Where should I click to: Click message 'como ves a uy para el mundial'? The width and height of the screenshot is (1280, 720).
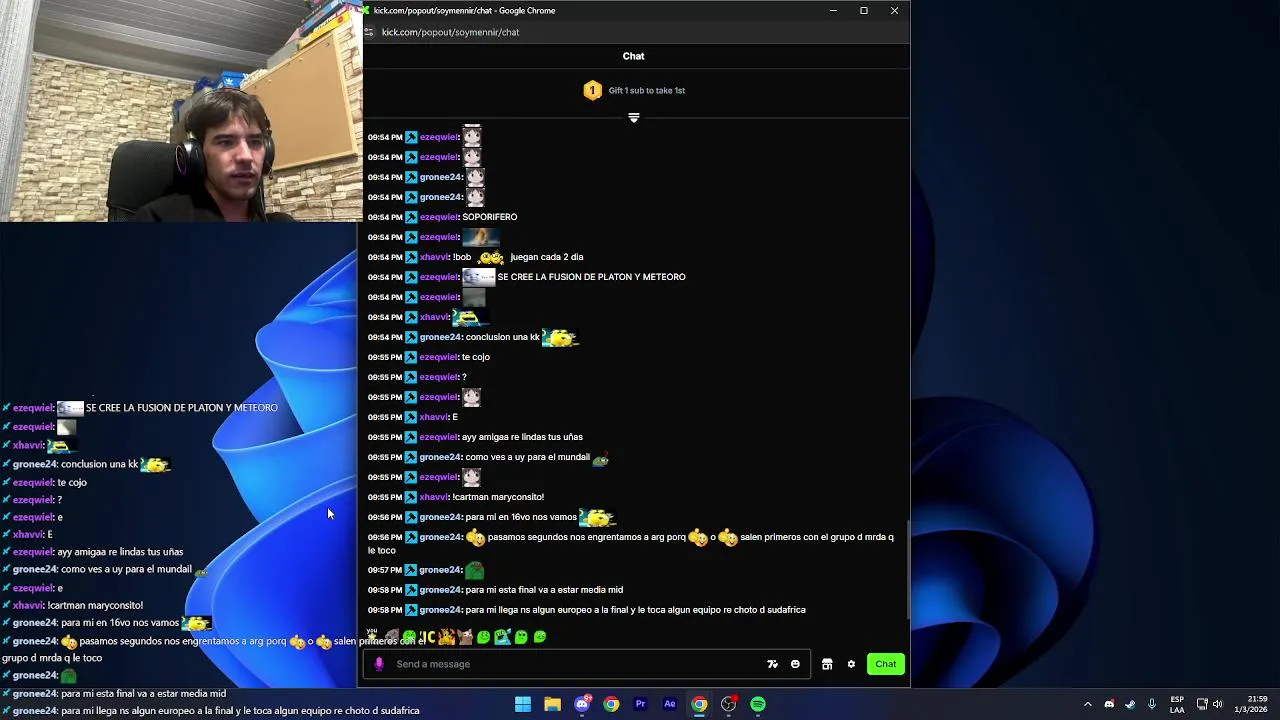click(528, 457)
